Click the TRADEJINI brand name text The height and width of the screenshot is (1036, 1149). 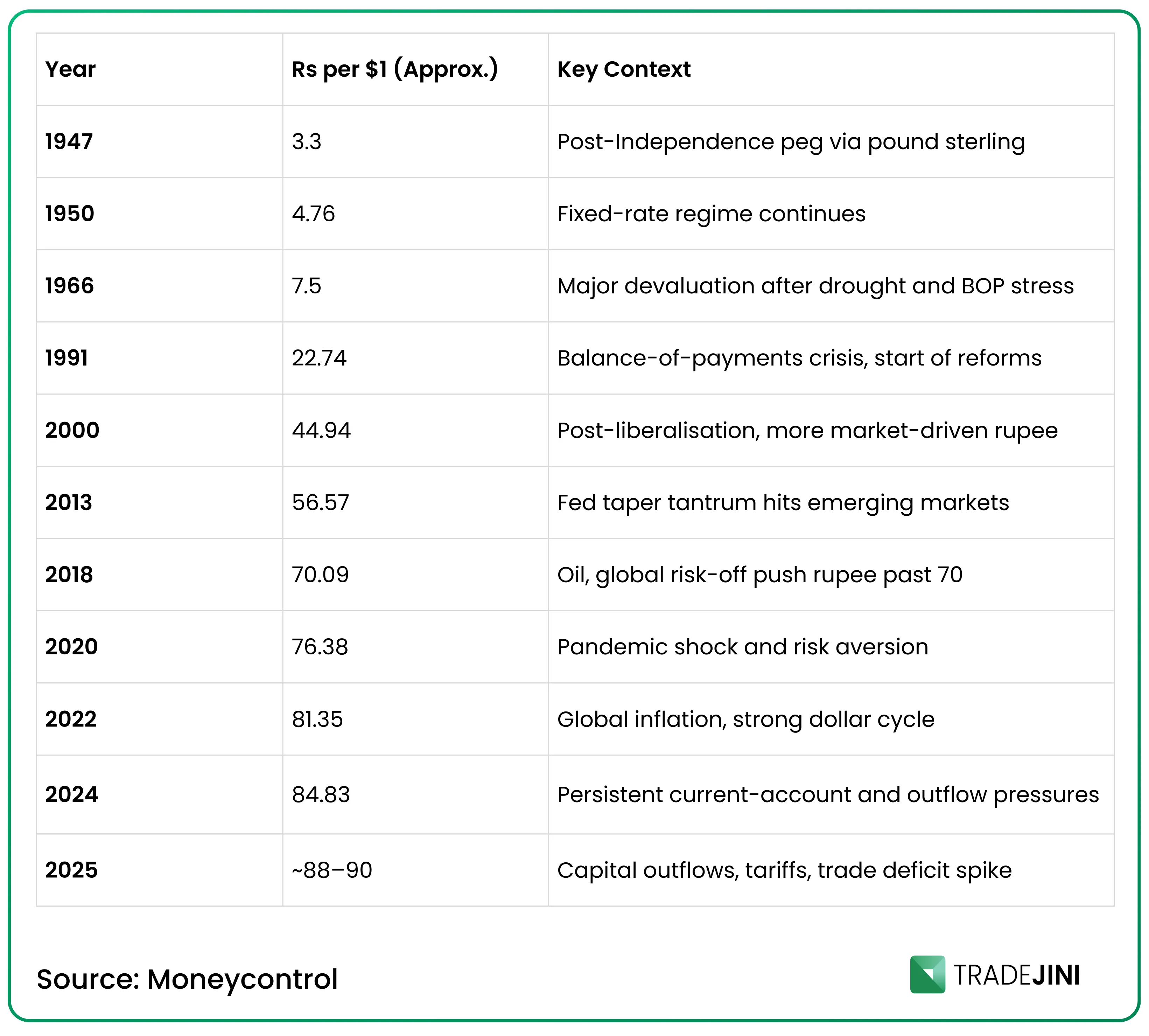1016,976
